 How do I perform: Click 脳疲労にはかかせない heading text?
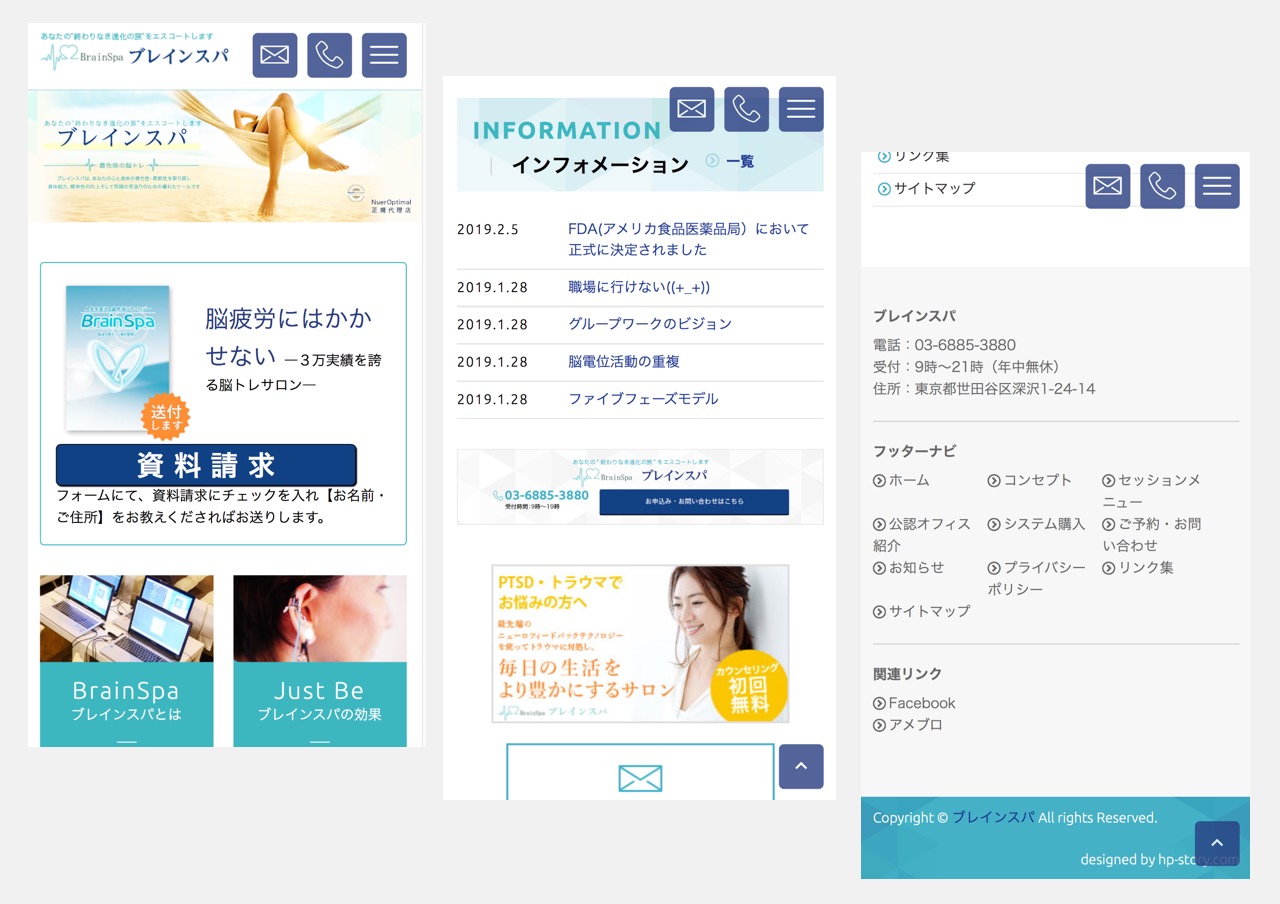pyautogui.click(x=288, y=336)
